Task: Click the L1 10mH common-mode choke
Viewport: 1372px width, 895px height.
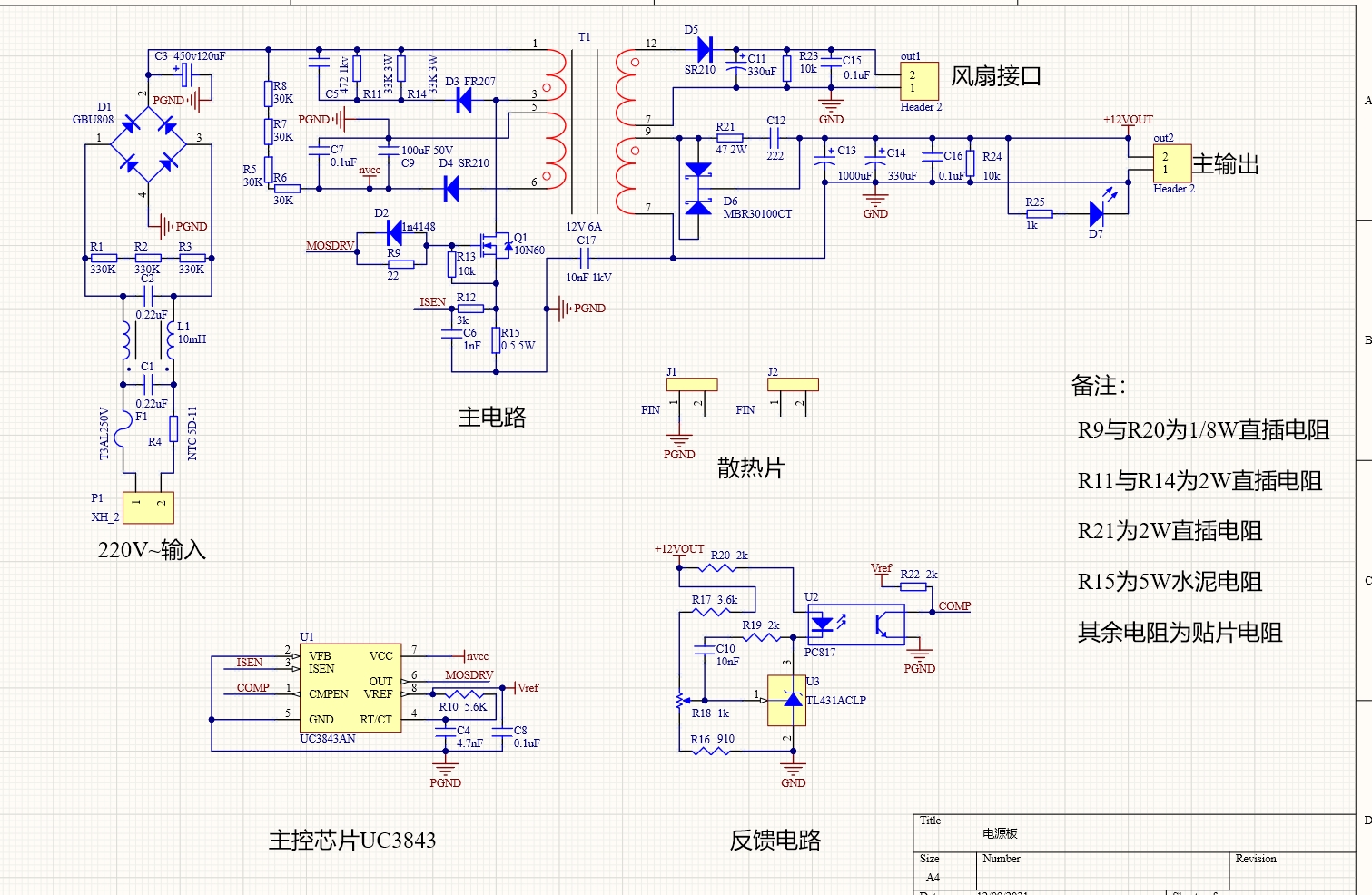Action: tap(148, 340)
